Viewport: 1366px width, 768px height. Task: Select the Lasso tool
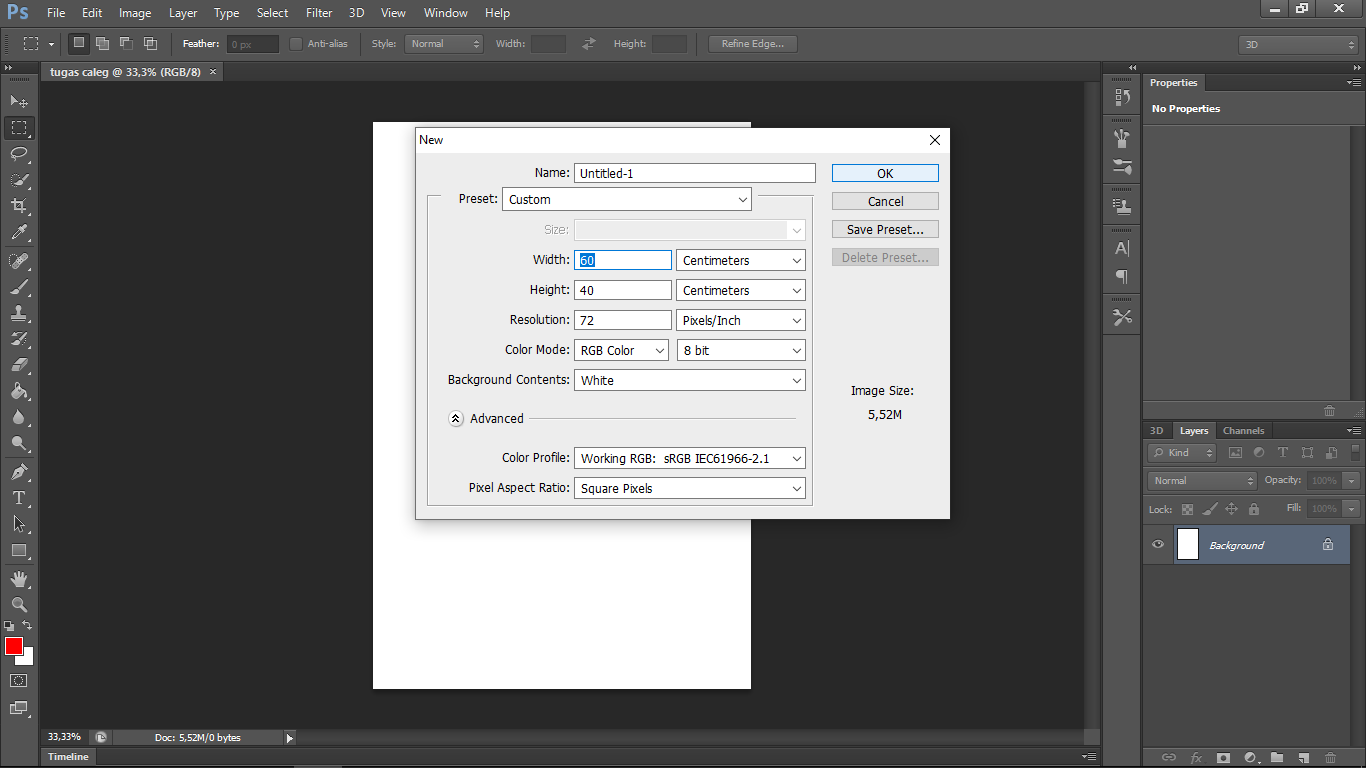pos(19,154)
